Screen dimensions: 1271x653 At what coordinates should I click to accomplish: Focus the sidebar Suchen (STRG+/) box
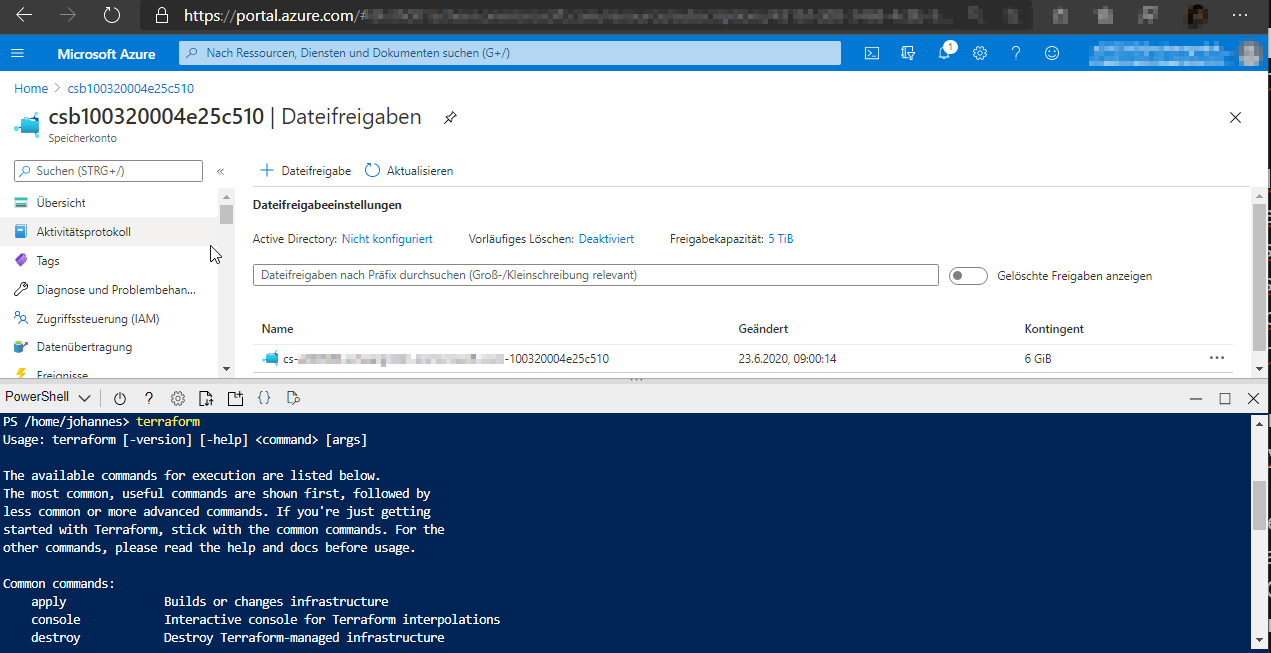108,171
